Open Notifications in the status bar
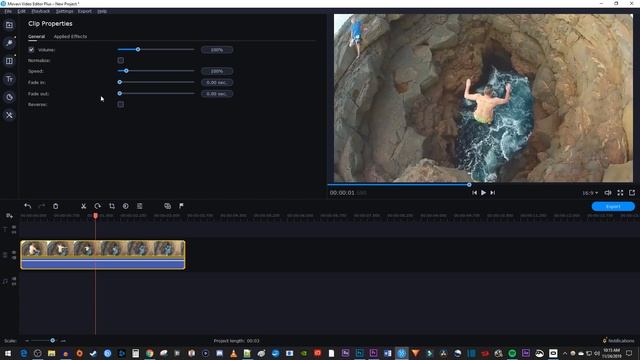The width and height of the screenshot is (640, 360). (619, 341)
